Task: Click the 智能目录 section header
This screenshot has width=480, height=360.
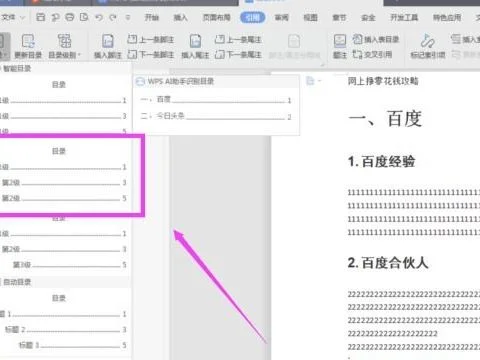Action: pos(17,69)
